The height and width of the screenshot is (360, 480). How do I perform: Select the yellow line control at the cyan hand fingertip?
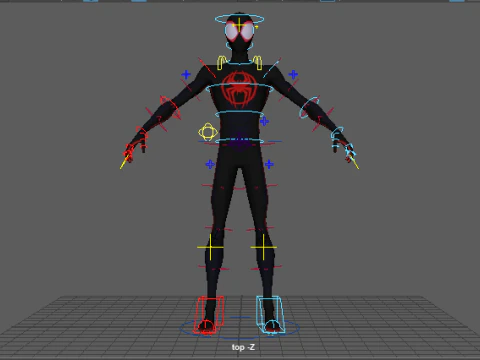[x=355, y=163]
